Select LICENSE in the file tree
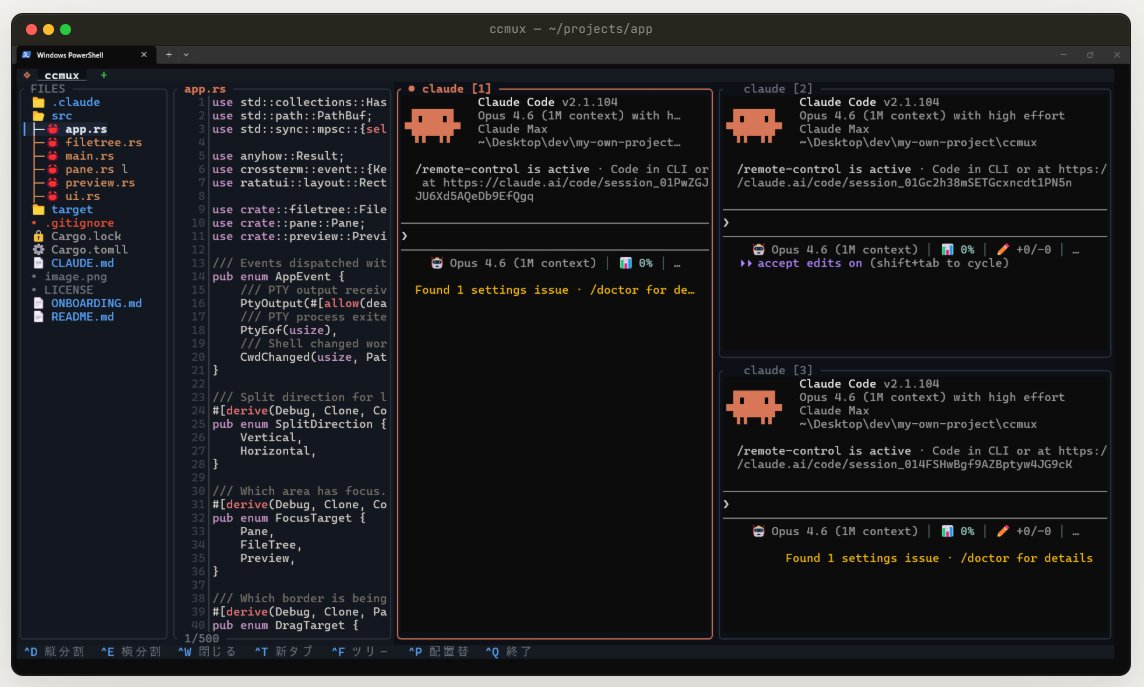 point(68,290)
